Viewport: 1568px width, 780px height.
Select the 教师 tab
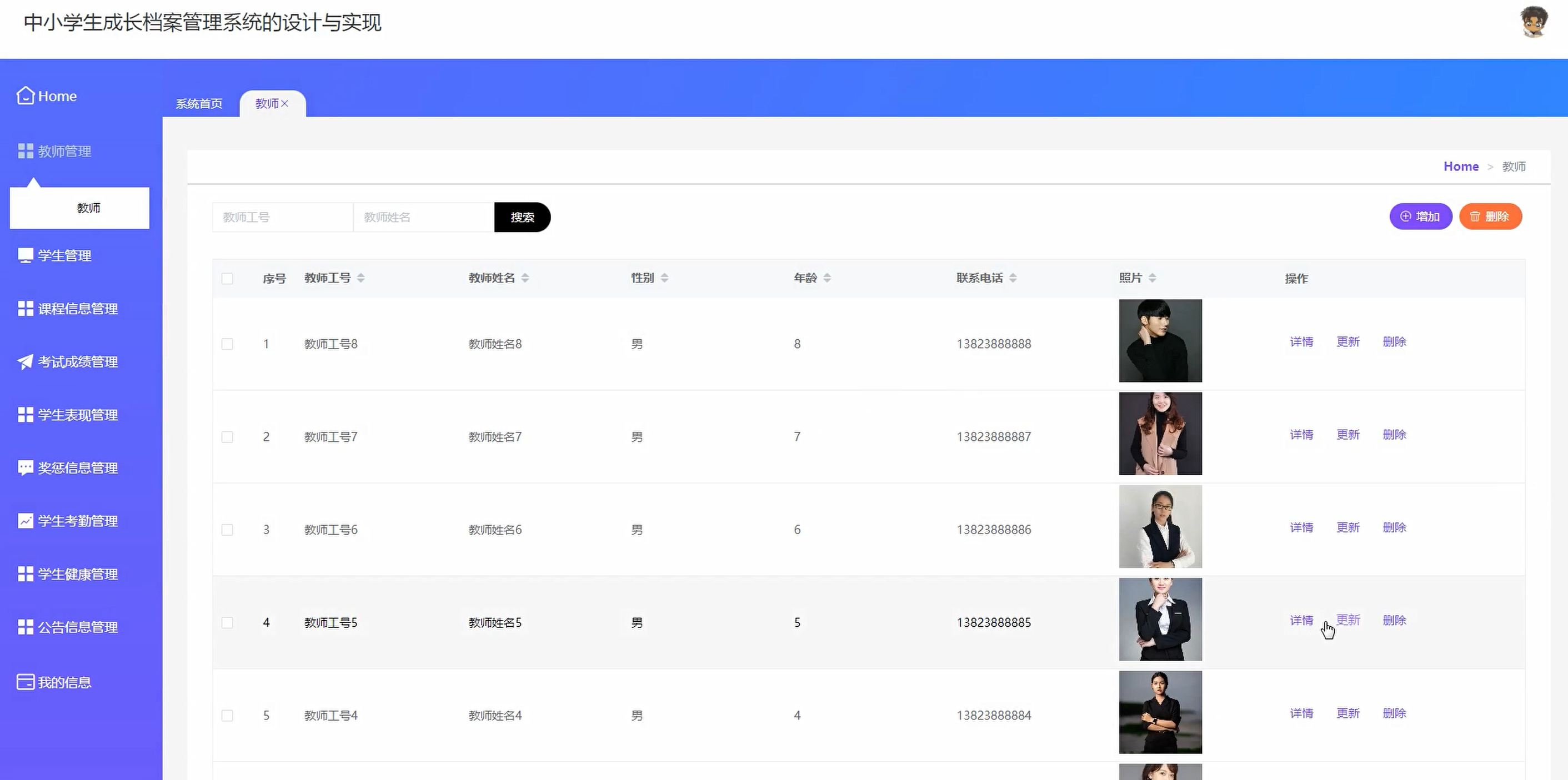[267, 103]
